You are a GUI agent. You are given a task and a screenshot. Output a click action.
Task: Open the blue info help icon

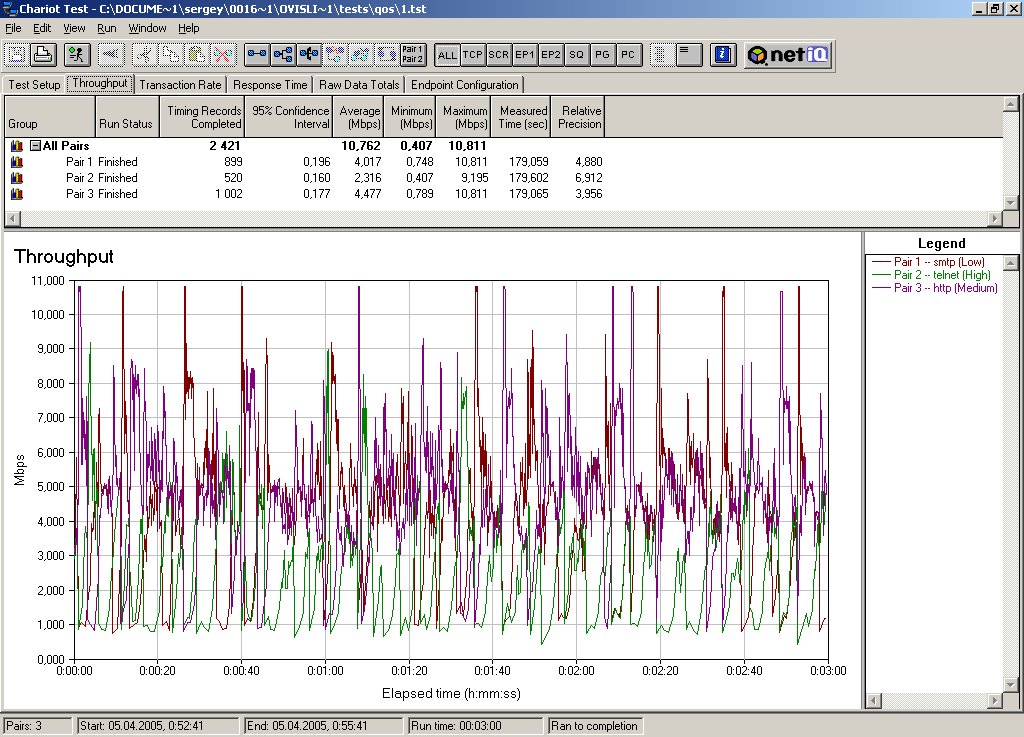[724, 55]
